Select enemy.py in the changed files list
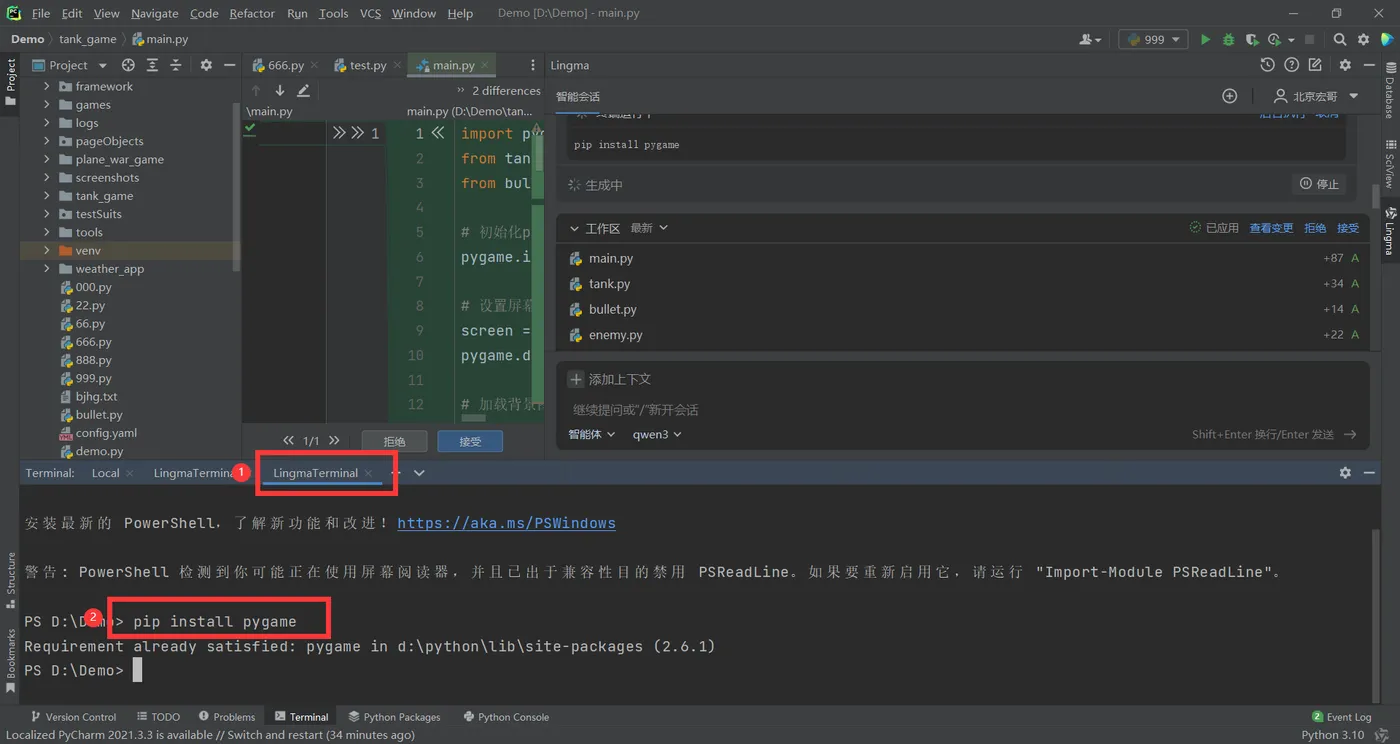Screen dimensions: 1400x744 click(x=615, y=335)
